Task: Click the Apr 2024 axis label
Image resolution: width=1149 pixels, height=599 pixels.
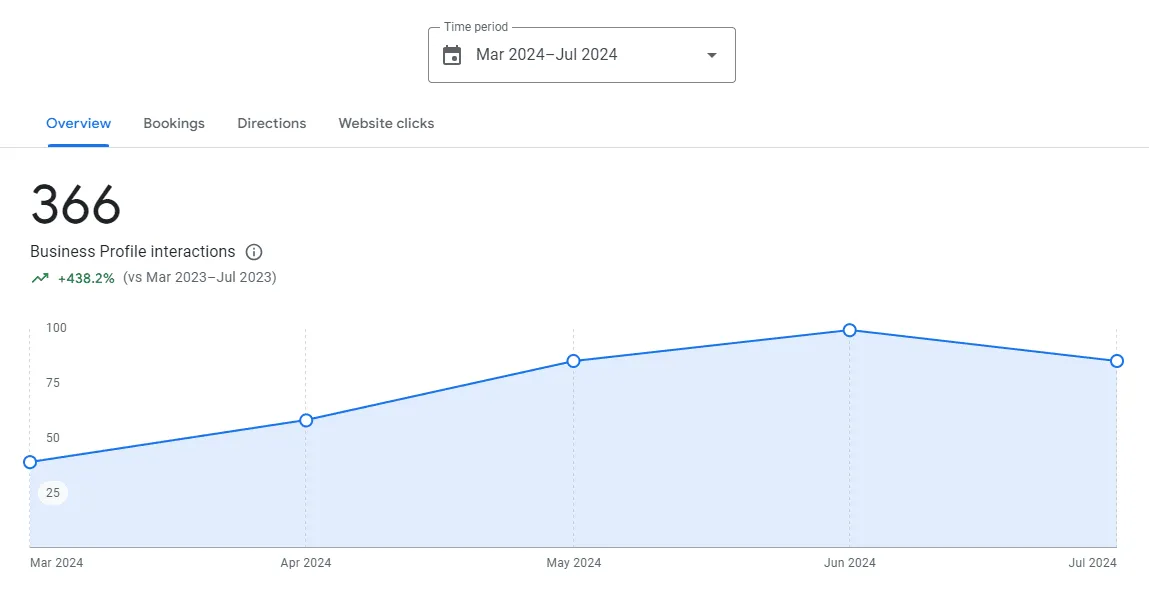Action: tap(306, 562)
